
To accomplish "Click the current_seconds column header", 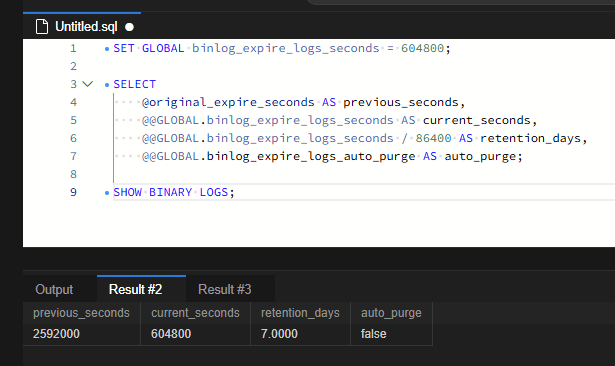I will coord(195,313).
